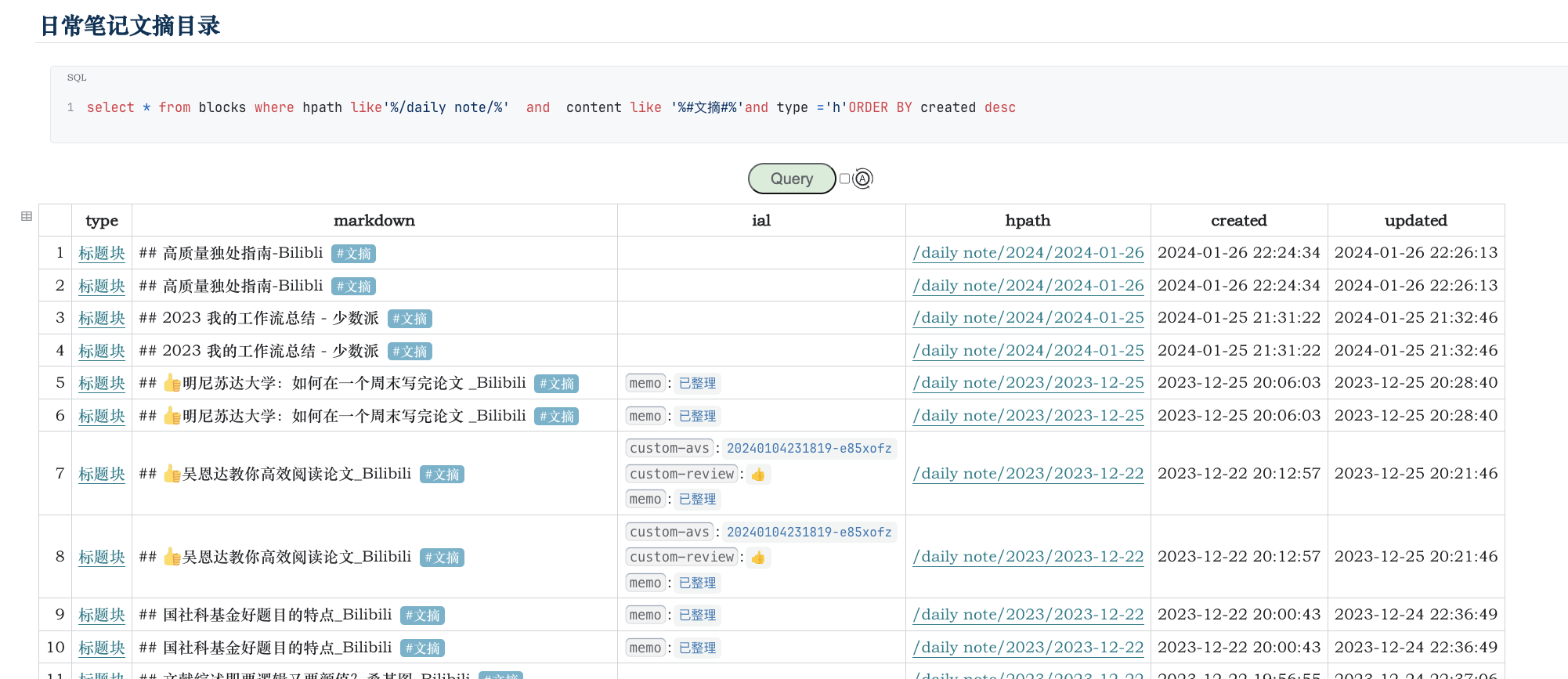Open row 5 hpath link 2023-12-25
The width and height of the screenshot is (1568, 679).
[x=1028, y=383]
